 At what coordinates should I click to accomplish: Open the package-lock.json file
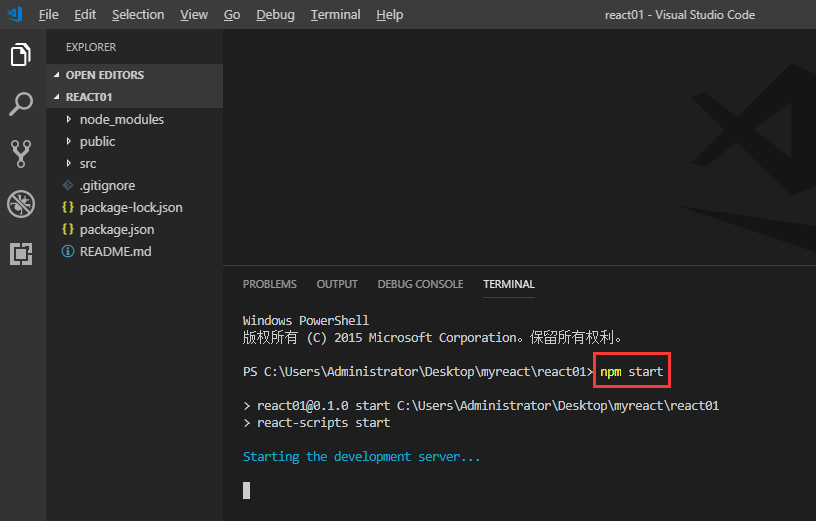tap(131, 207)
